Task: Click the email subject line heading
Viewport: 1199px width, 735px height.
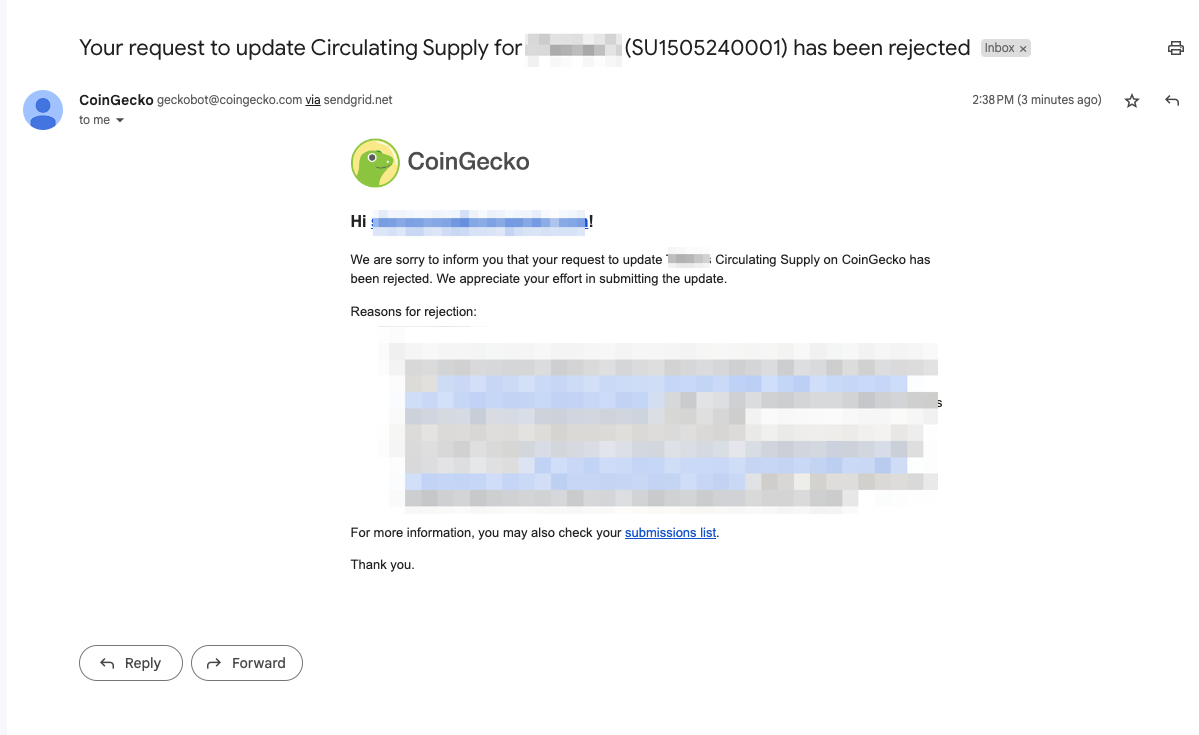Action: [525, 48]
